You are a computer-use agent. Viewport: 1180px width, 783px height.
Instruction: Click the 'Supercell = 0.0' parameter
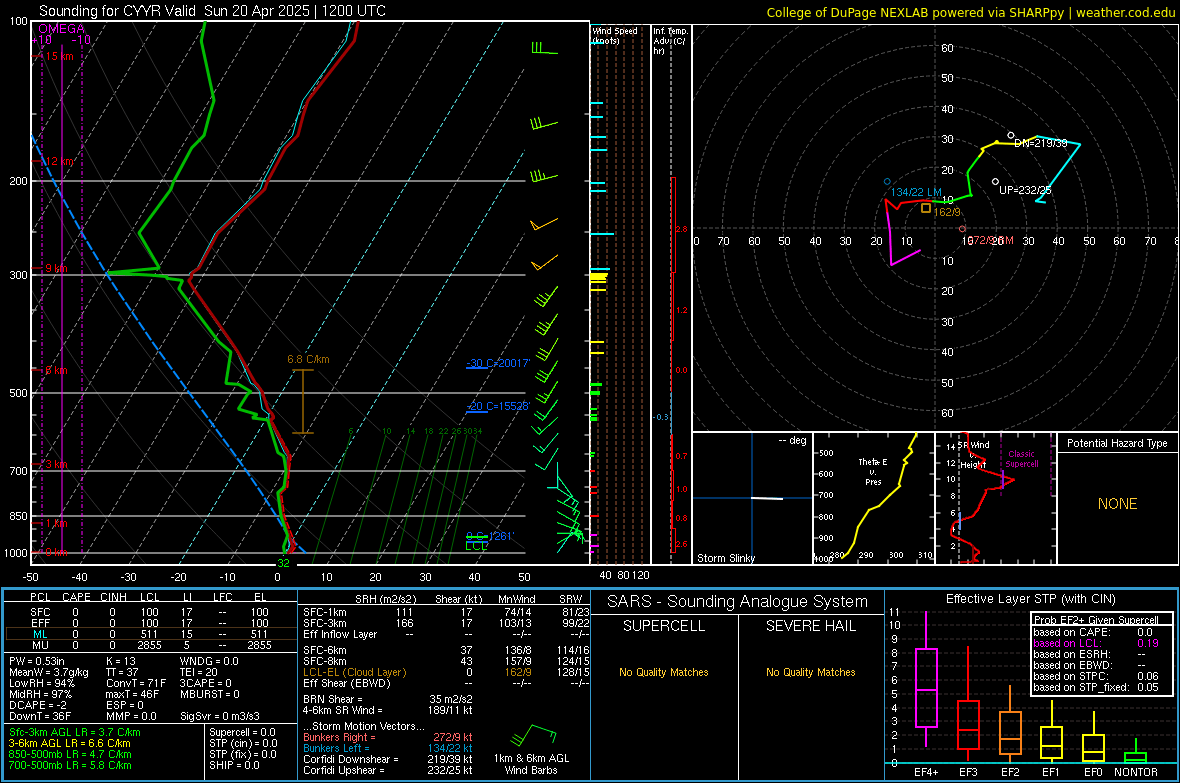(242, 732)
